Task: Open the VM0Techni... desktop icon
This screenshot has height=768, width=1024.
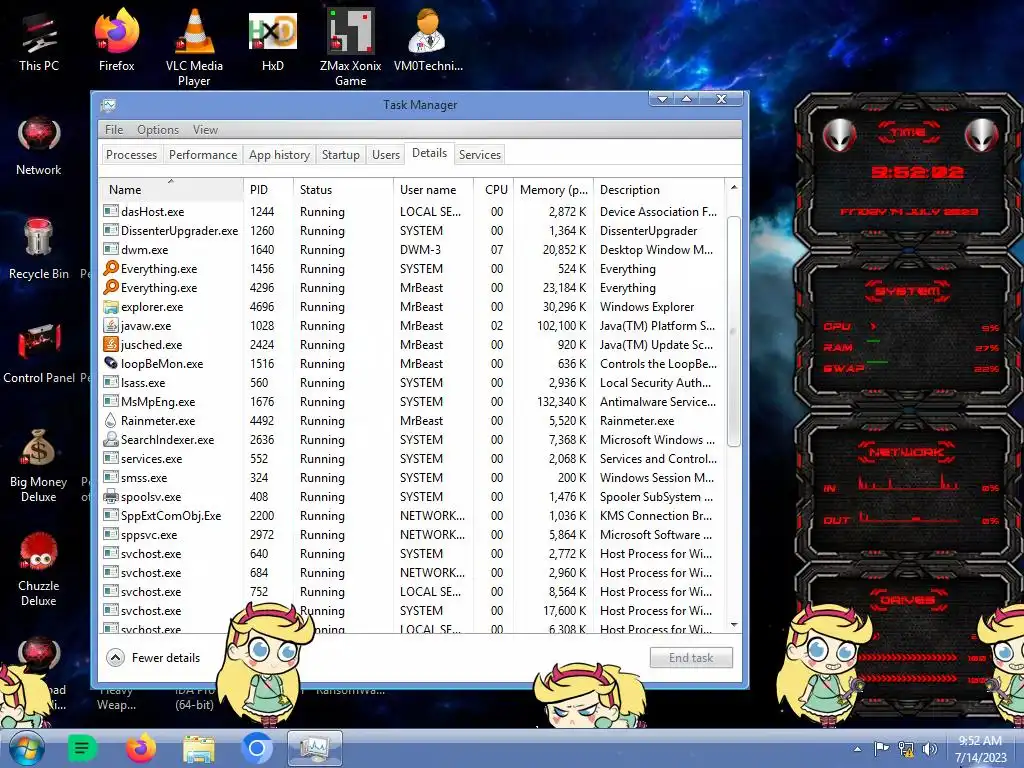Action: point(428,41)
